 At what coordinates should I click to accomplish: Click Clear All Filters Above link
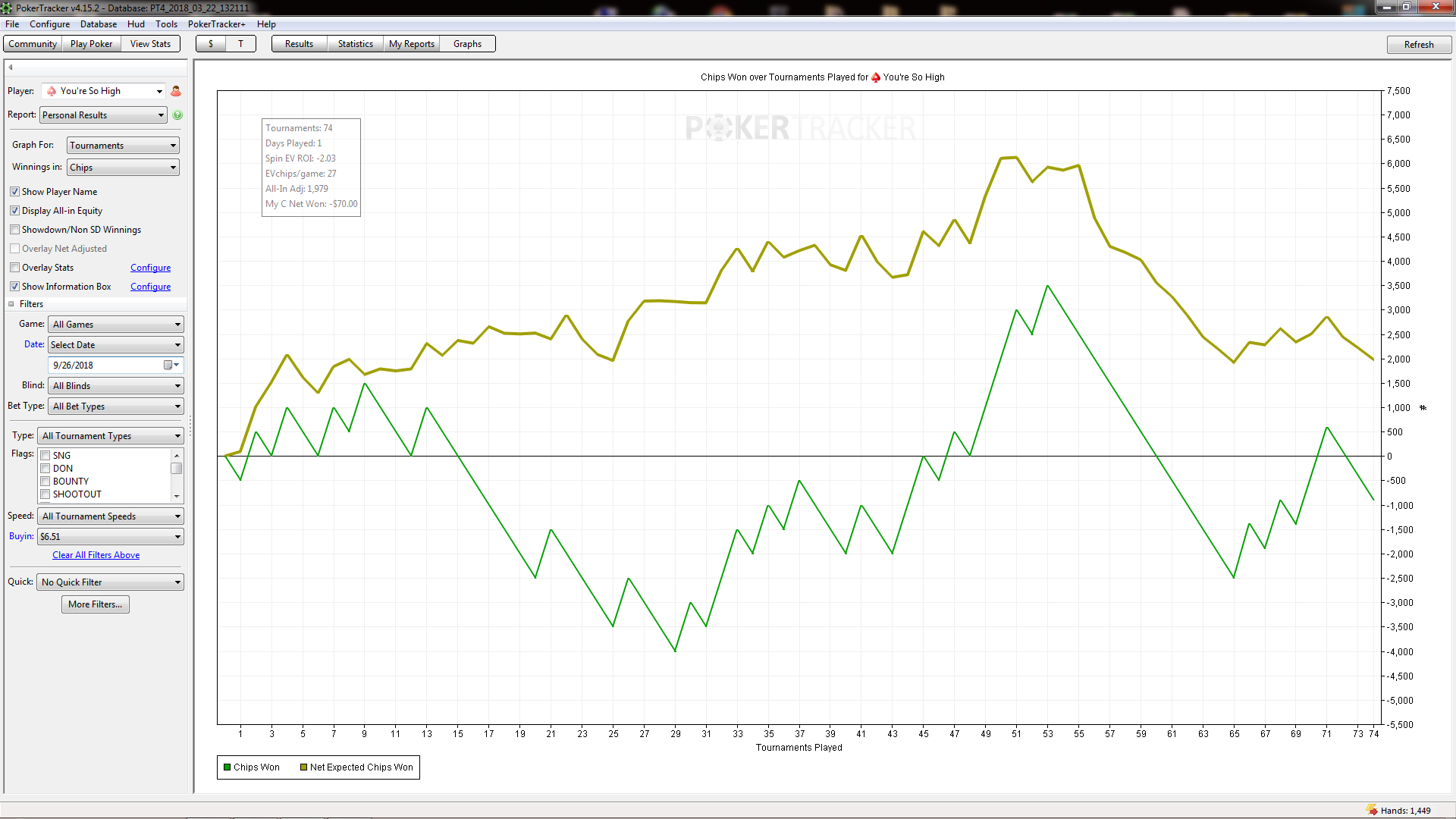[x=96, y=555]
